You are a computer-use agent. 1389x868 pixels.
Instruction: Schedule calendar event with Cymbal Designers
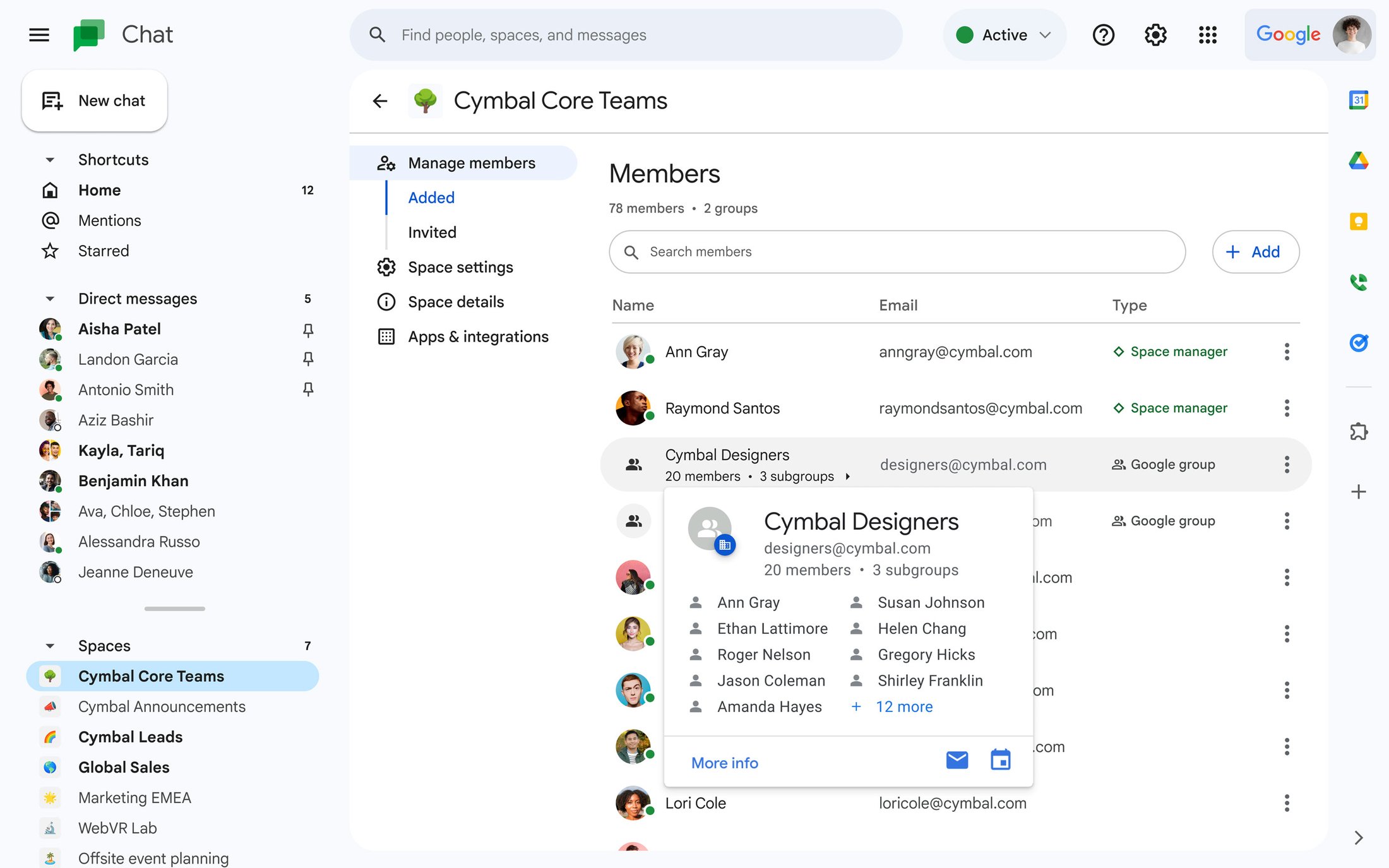[1001, 760]
